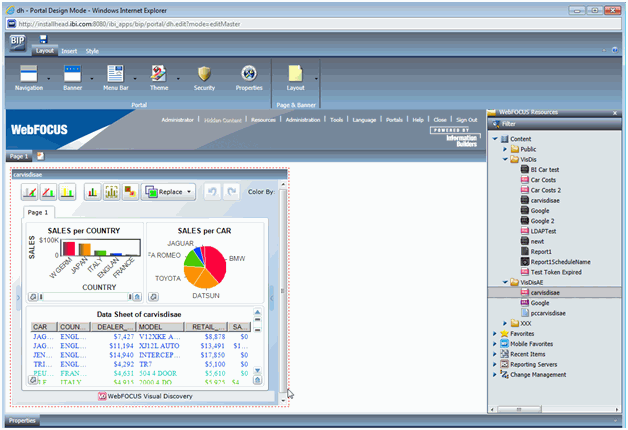Click the Help link in banner
The image size is (628, 430).
tap(418, 120)
